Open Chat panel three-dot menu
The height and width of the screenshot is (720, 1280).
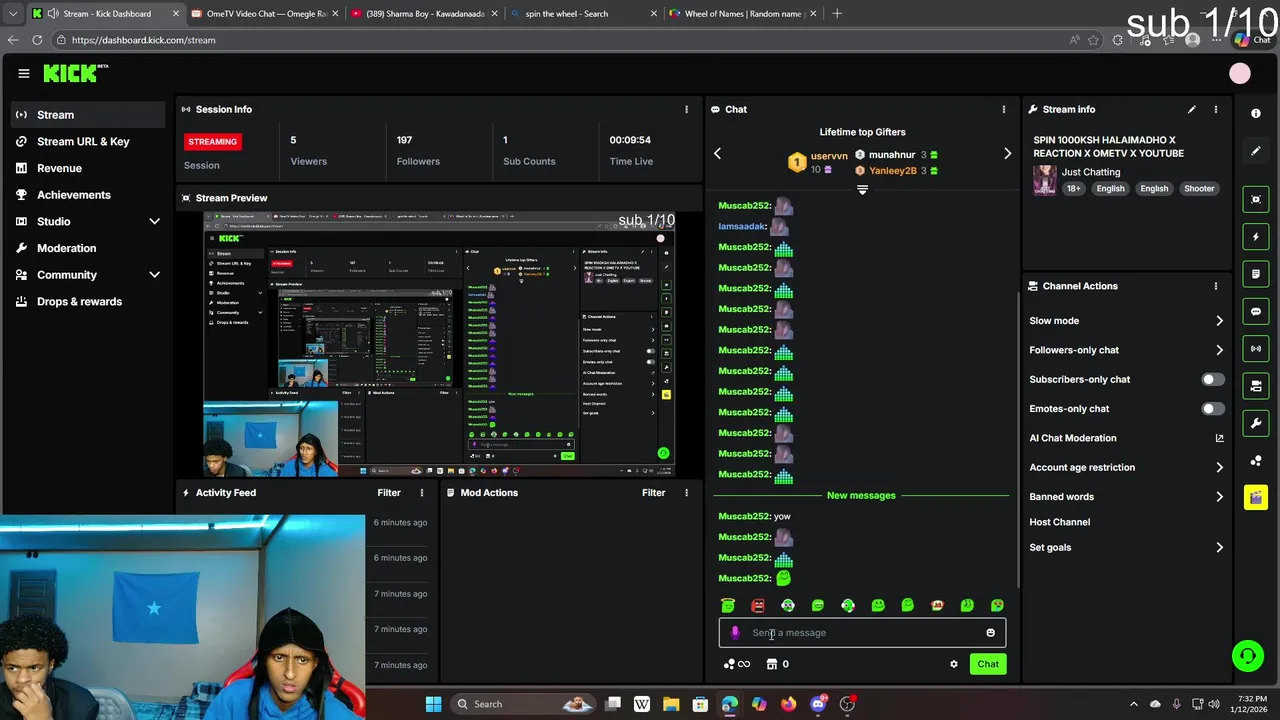[1004, 109]
